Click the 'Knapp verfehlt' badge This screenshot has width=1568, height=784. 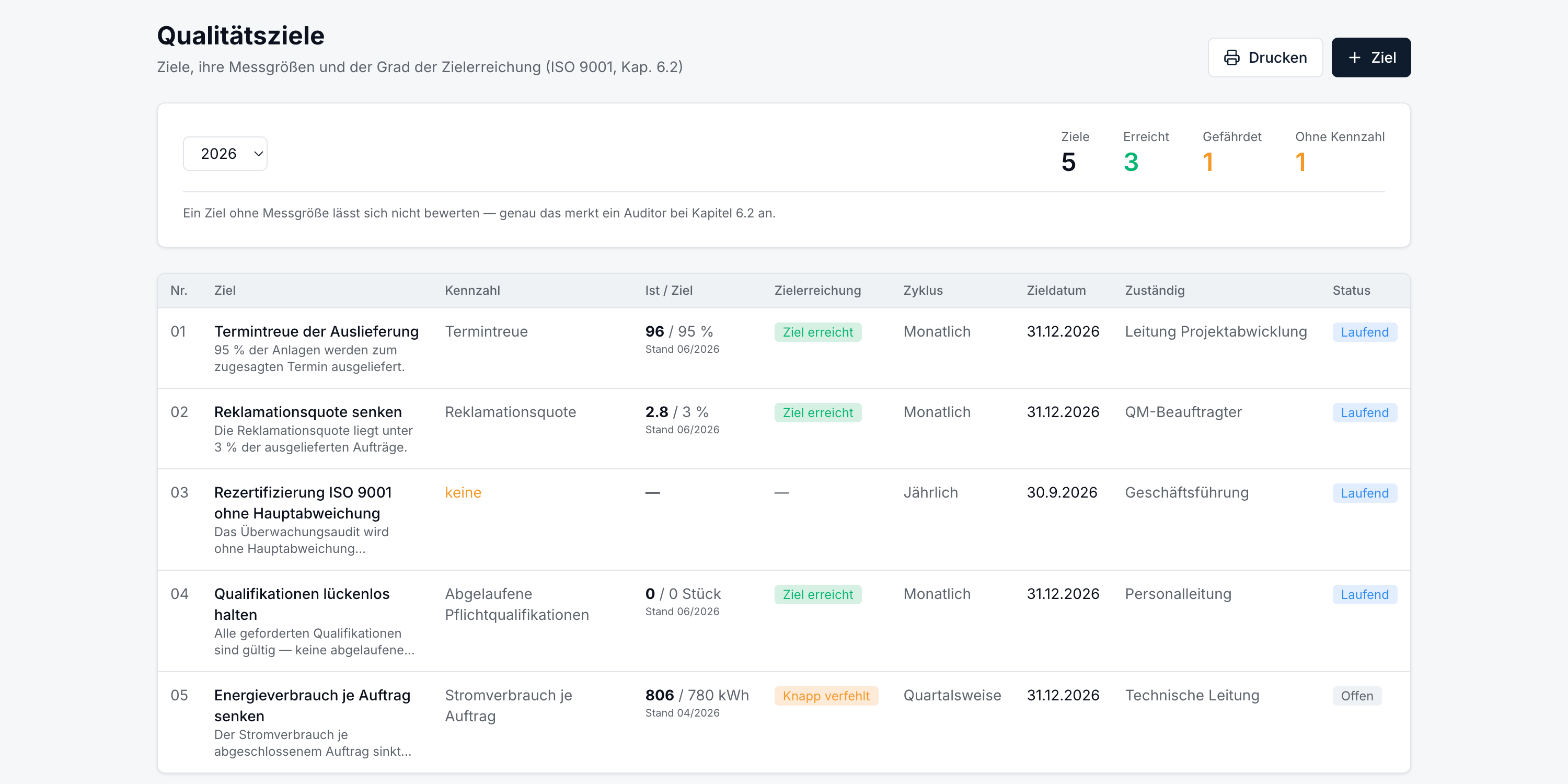pyautogui.click(x=826, y=696)
